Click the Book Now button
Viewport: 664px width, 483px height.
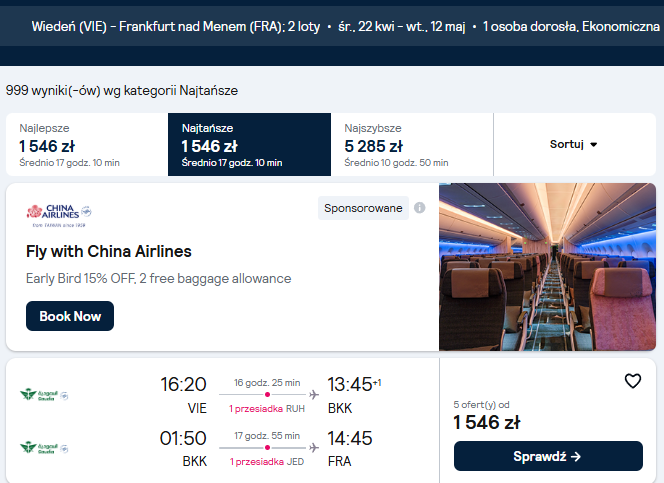pyautogui.click(x=70, y=316)
